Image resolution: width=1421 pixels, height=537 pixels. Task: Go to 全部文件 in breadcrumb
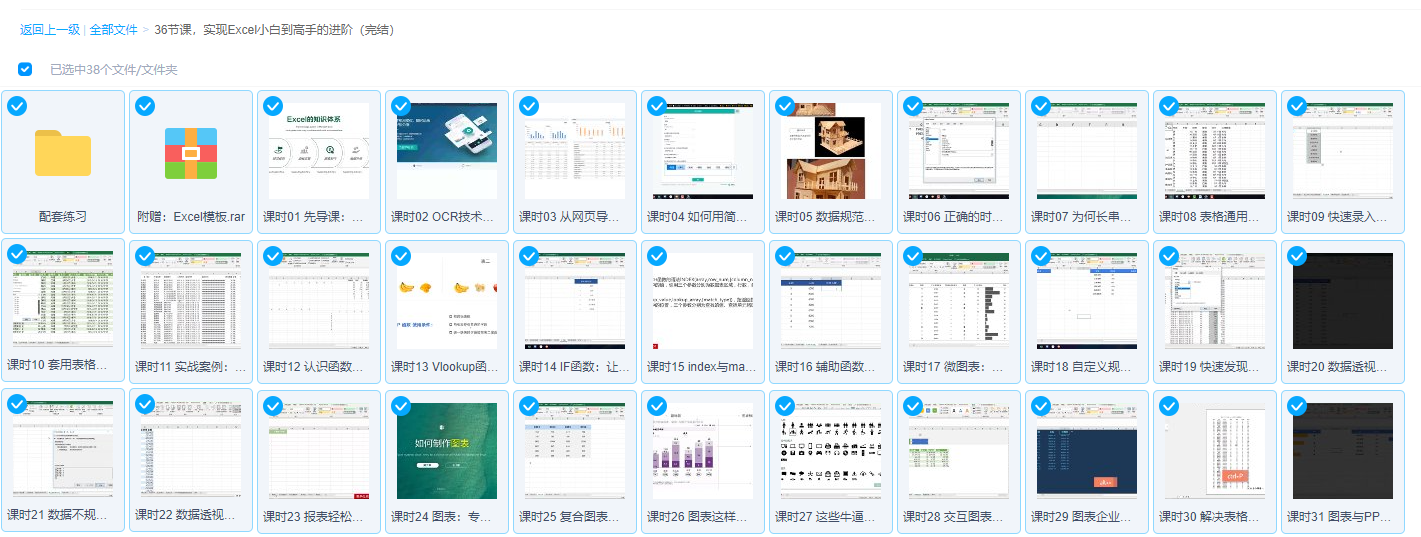(x=113, y=30)
